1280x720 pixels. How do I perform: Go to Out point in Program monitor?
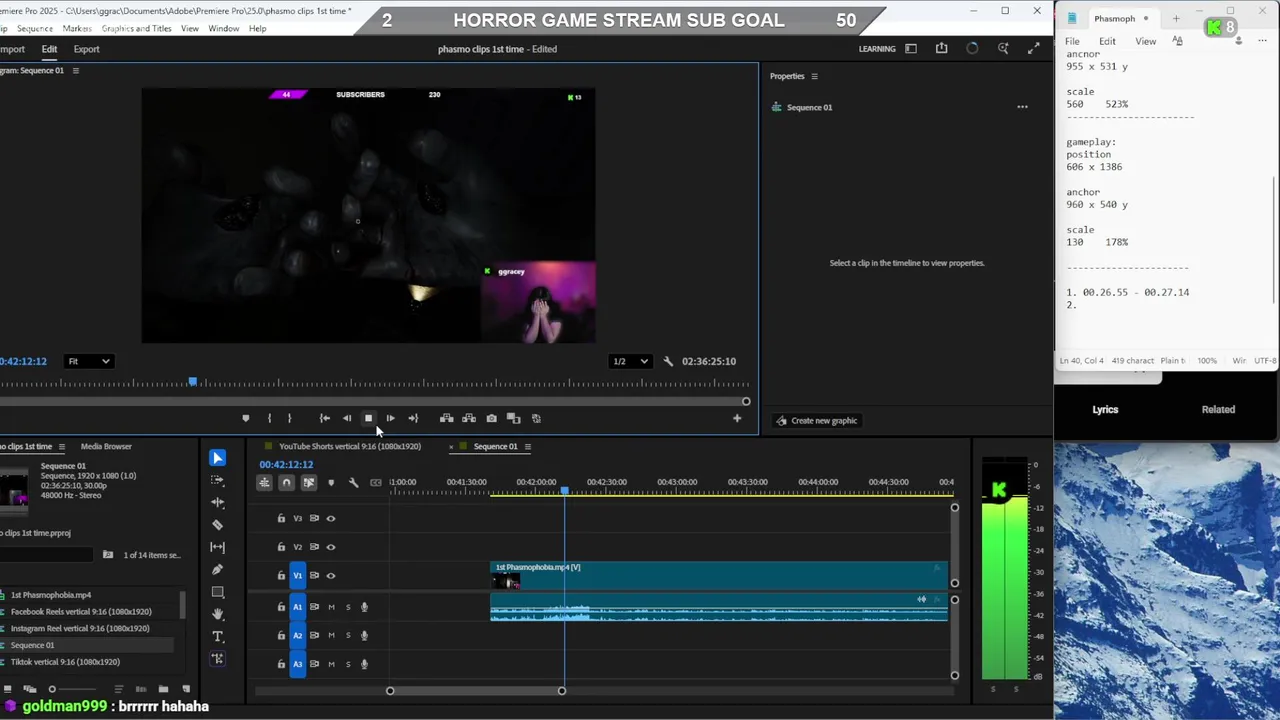413,418
